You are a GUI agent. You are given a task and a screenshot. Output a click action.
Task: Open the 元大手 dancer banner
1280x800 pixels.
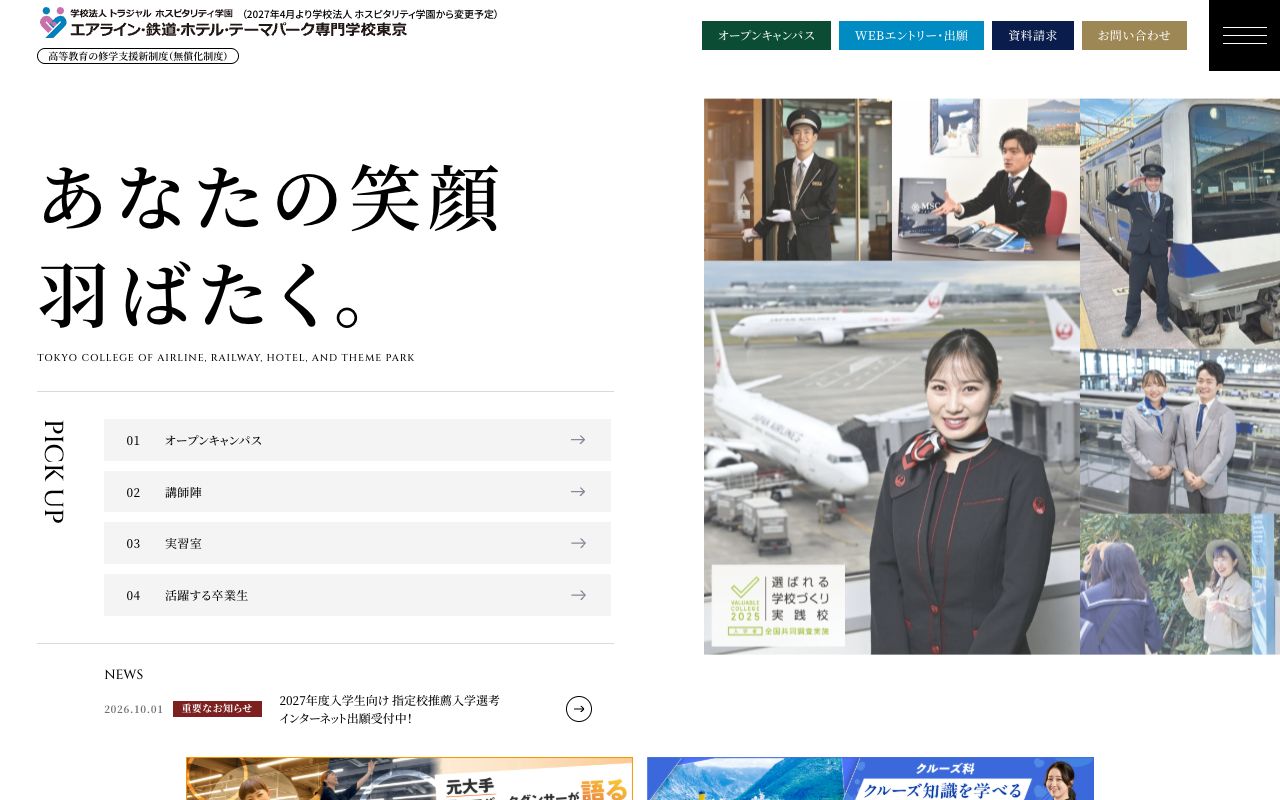click(x=409, y=779)
